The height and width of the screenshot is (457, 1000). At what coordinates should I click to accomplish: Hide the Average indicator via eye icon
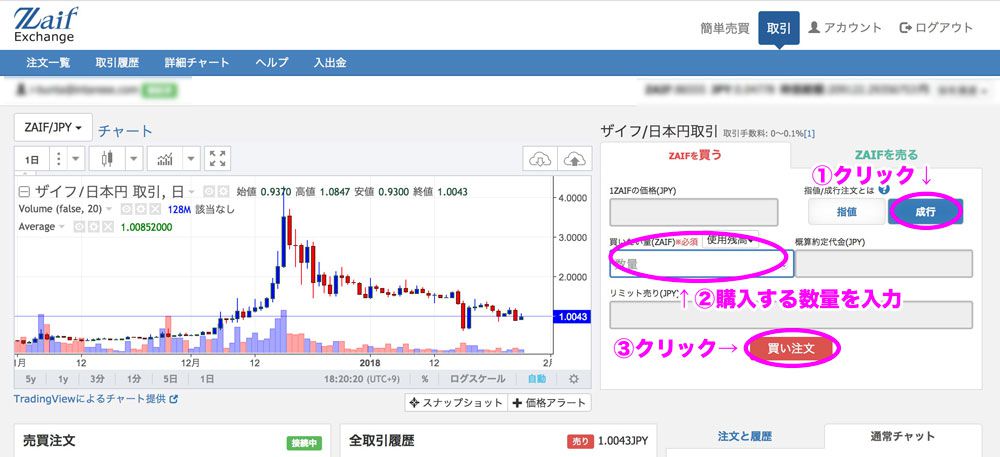click(79, 226)
